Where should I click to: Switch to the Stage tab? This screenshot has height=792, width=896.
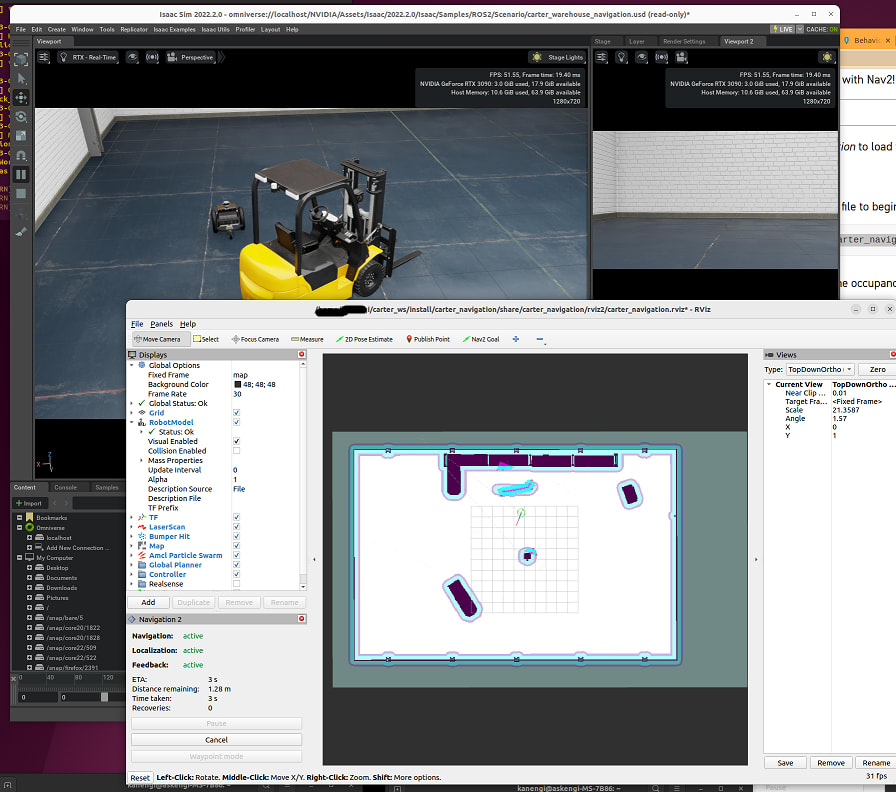[602, 42]
